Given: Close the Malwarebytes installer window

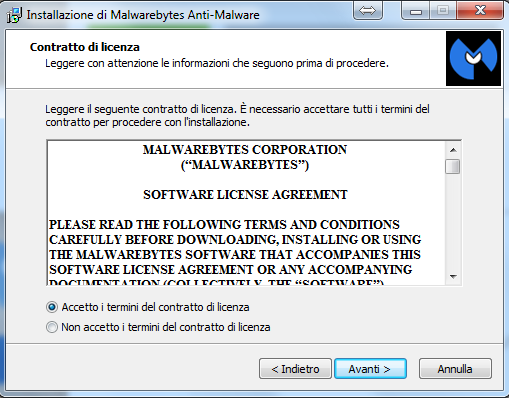Looking at the screenshot, I should tap(480, 11).
